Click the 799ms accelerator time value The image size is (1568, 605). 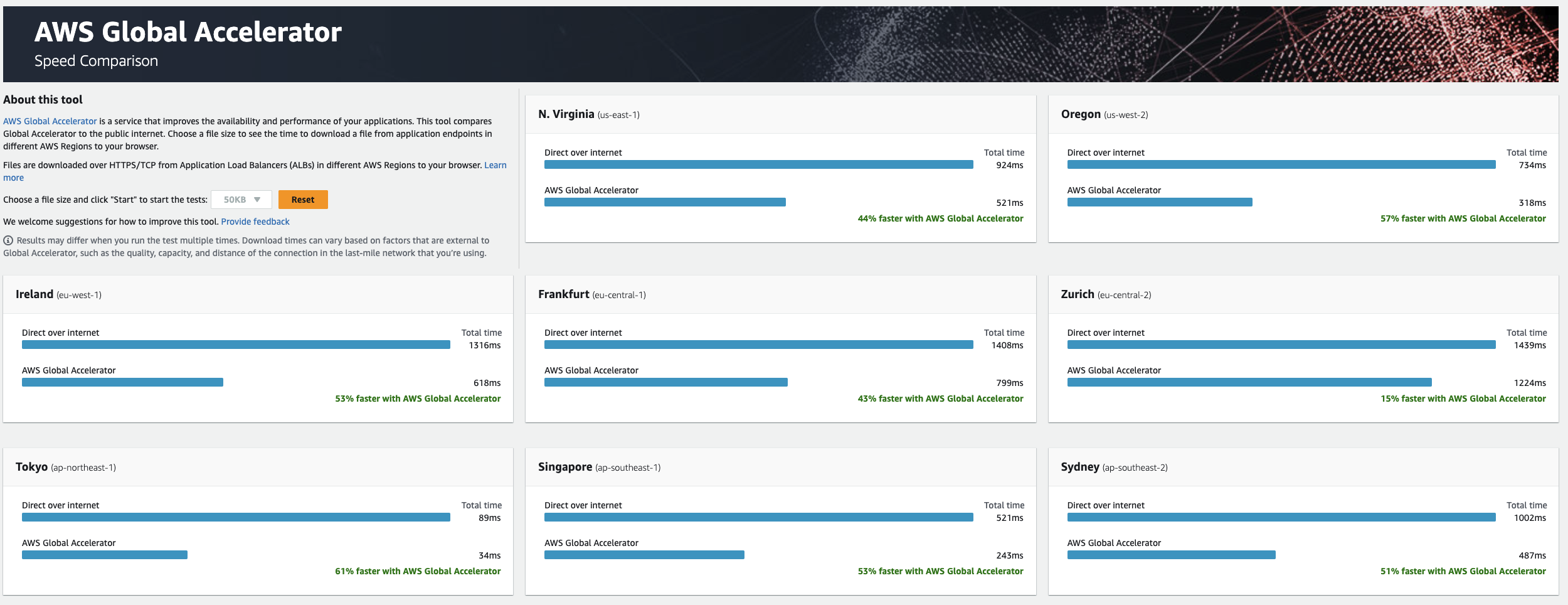point(1010,383)
